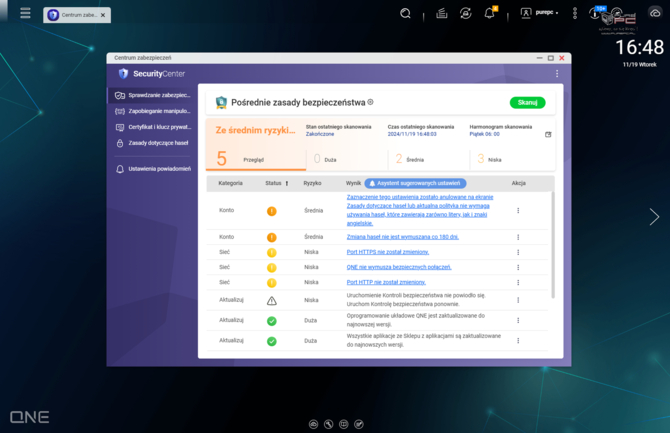Open security policy settings gear next to title
670x433 pixels.
click(x=370, y=102)
